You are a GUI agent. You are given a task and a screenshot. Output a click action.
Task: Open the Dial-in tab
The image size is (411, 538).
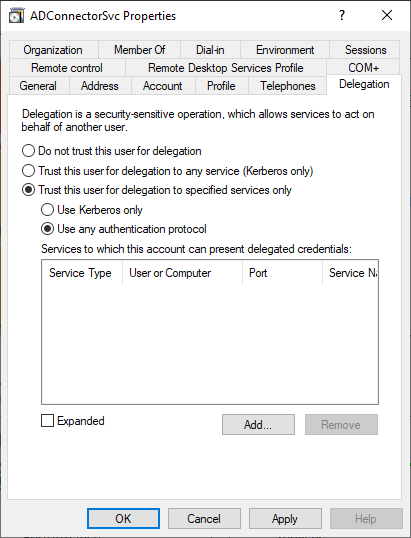210,50
